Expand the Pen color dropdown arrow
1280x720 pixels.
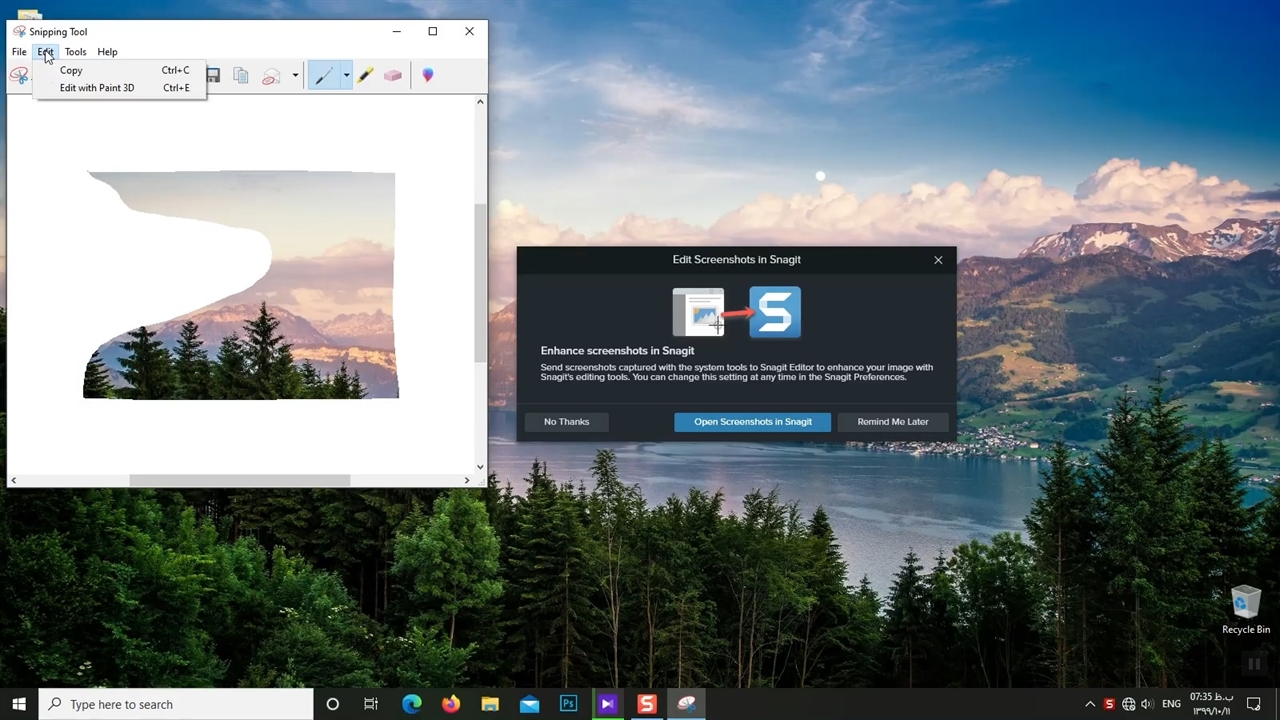coord(346,76)
